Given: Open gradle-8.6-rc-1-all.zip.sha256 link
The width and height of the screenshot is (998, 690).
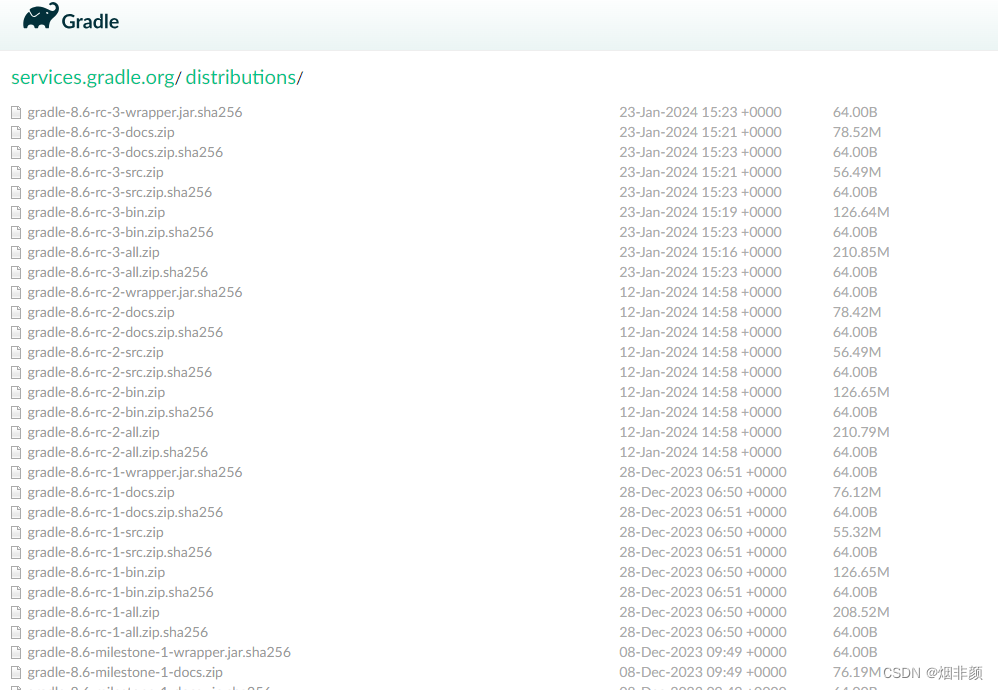Looking at the screenshot, I should pyautogui.click(x=118, y=633).
